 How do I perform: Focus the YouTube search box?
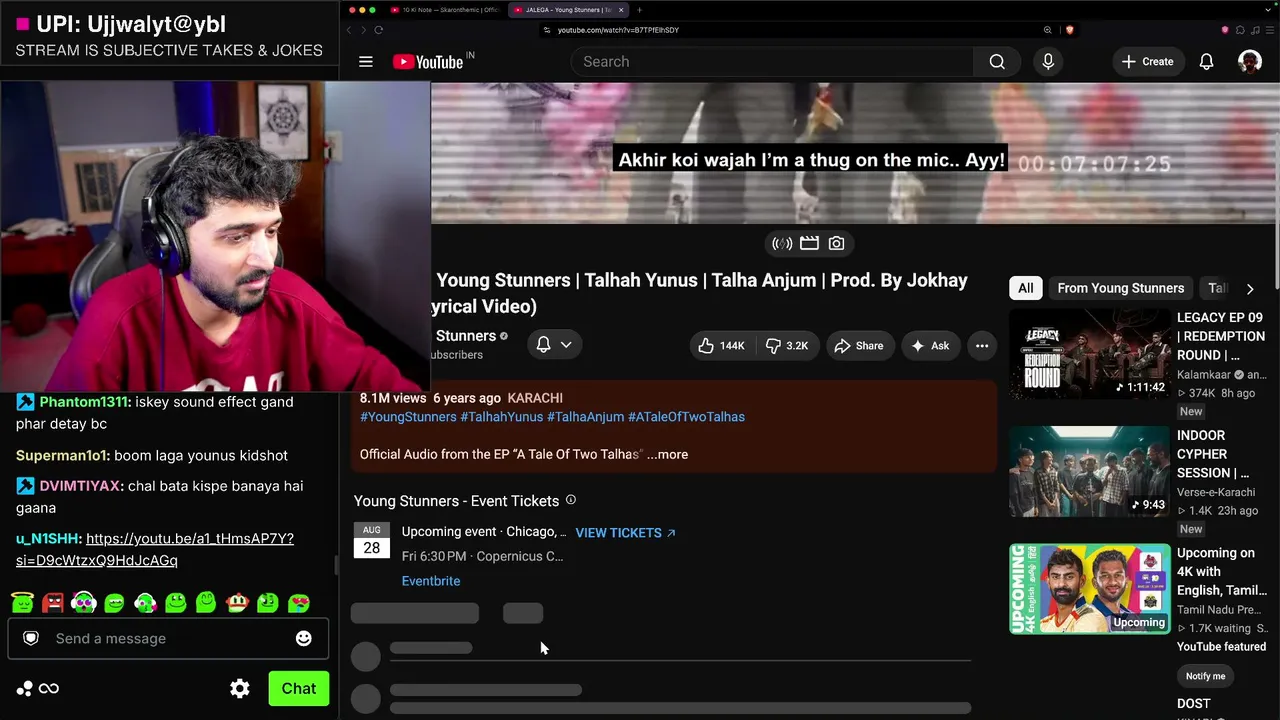point(772,62)
